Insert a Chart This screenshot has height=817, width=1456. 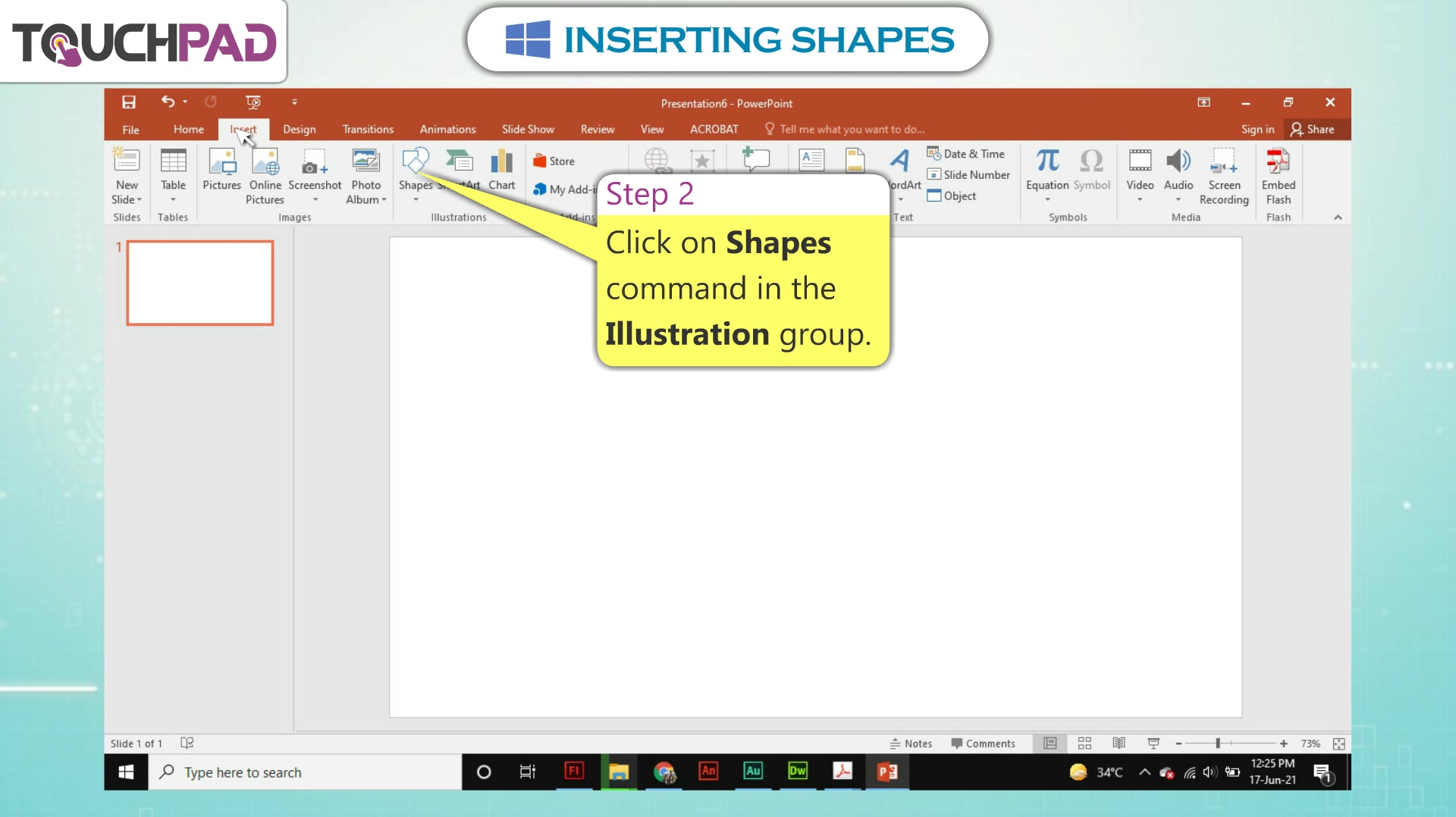[501, 168]
